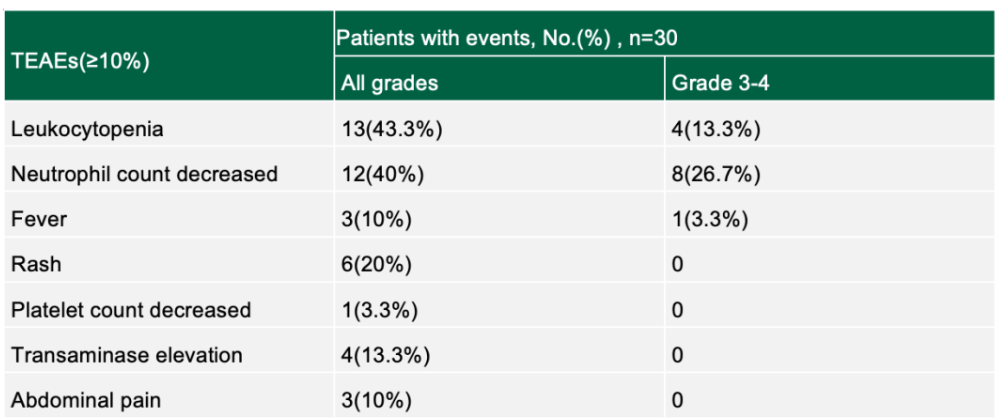Click the 1(3.3%) Platelet count cell
999x420 pixels.
point(380,310)
